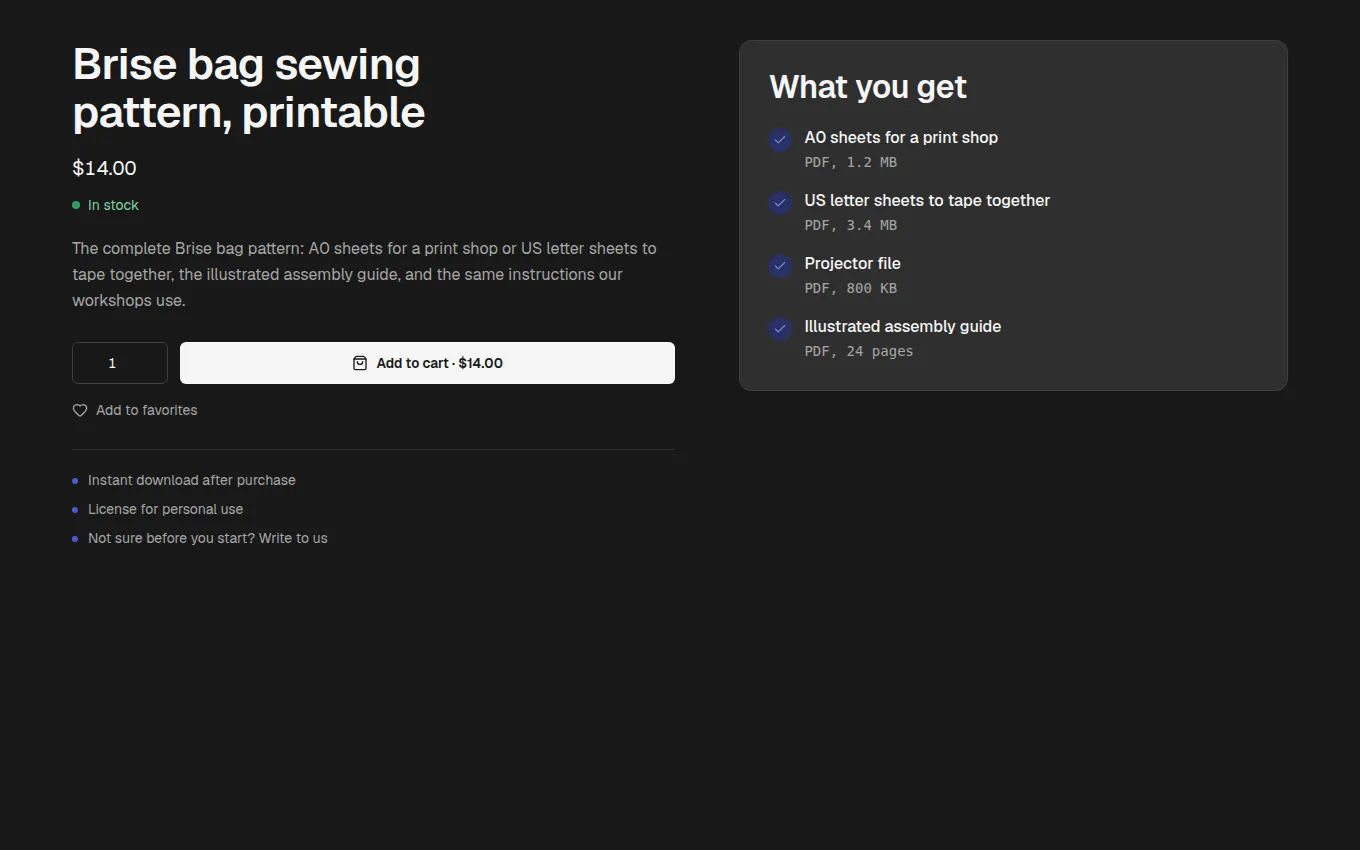The height and width of the screenshot is (850, 1360).
Task: Click the "PDF, 800 KB" file size text
Action: [851, 288]
